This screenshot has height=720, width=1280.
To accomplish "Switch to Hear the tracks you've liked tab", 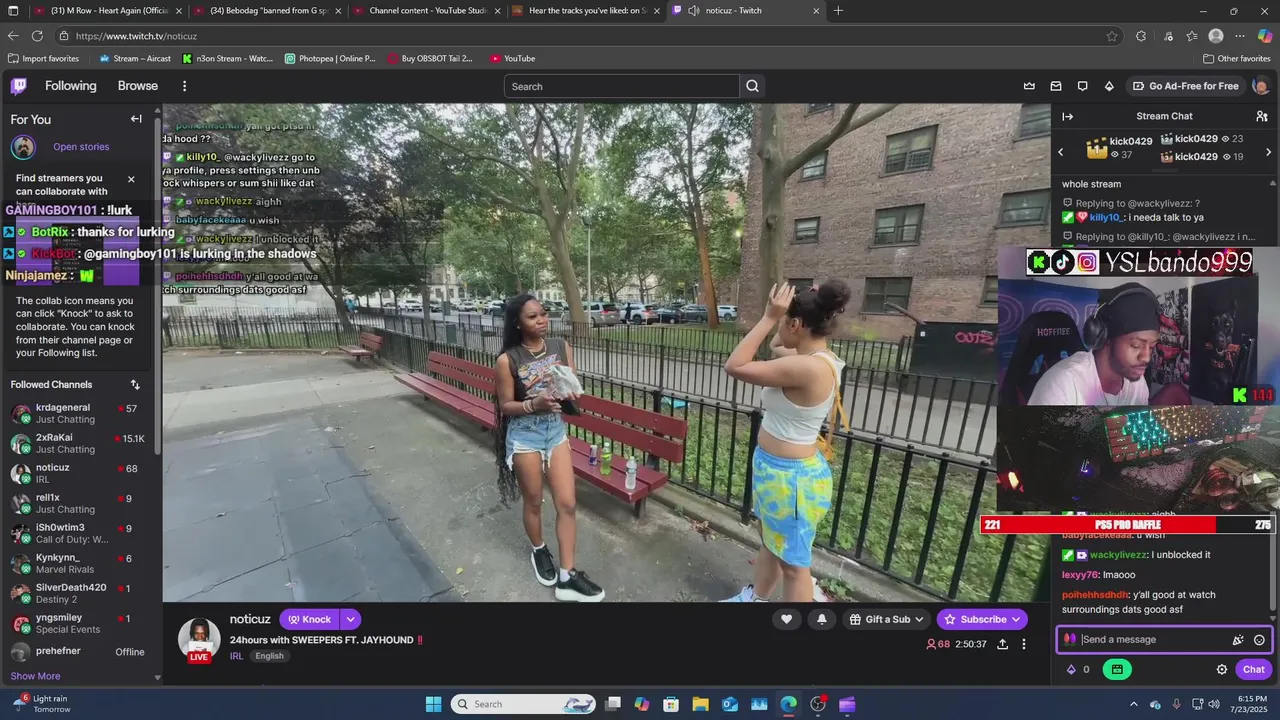I will pyautogui.click(x=586, y=11).
